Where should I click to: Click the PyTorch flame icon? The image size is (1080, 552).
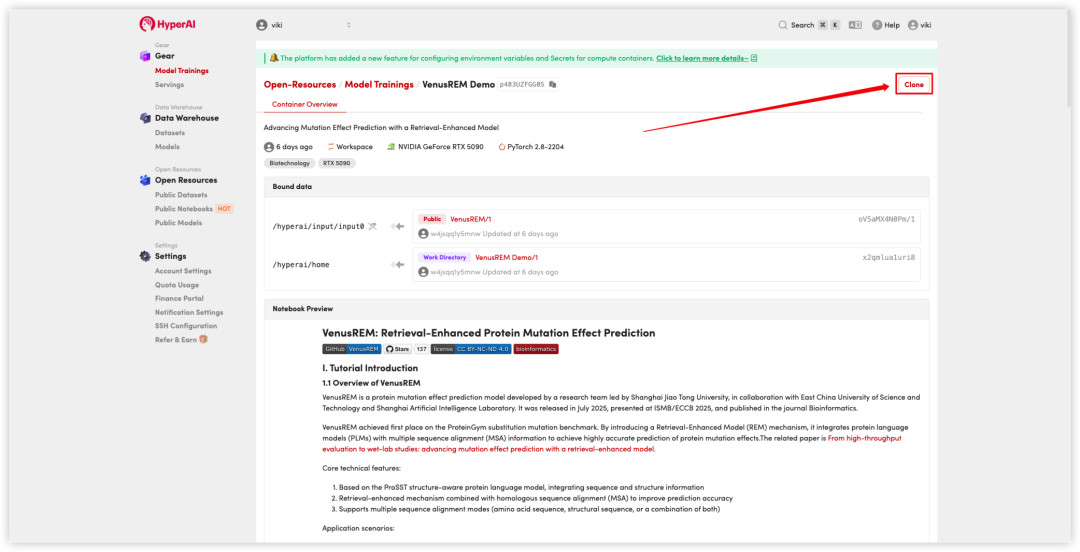pyautogui.click(x=501, y=147)
